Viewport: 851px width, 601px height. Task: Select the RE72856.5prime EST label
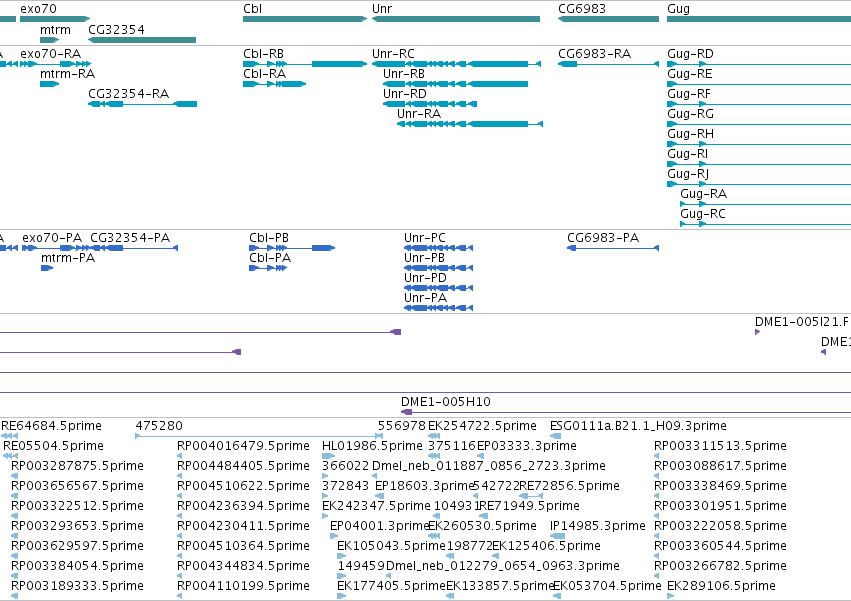tap(569, 486)
